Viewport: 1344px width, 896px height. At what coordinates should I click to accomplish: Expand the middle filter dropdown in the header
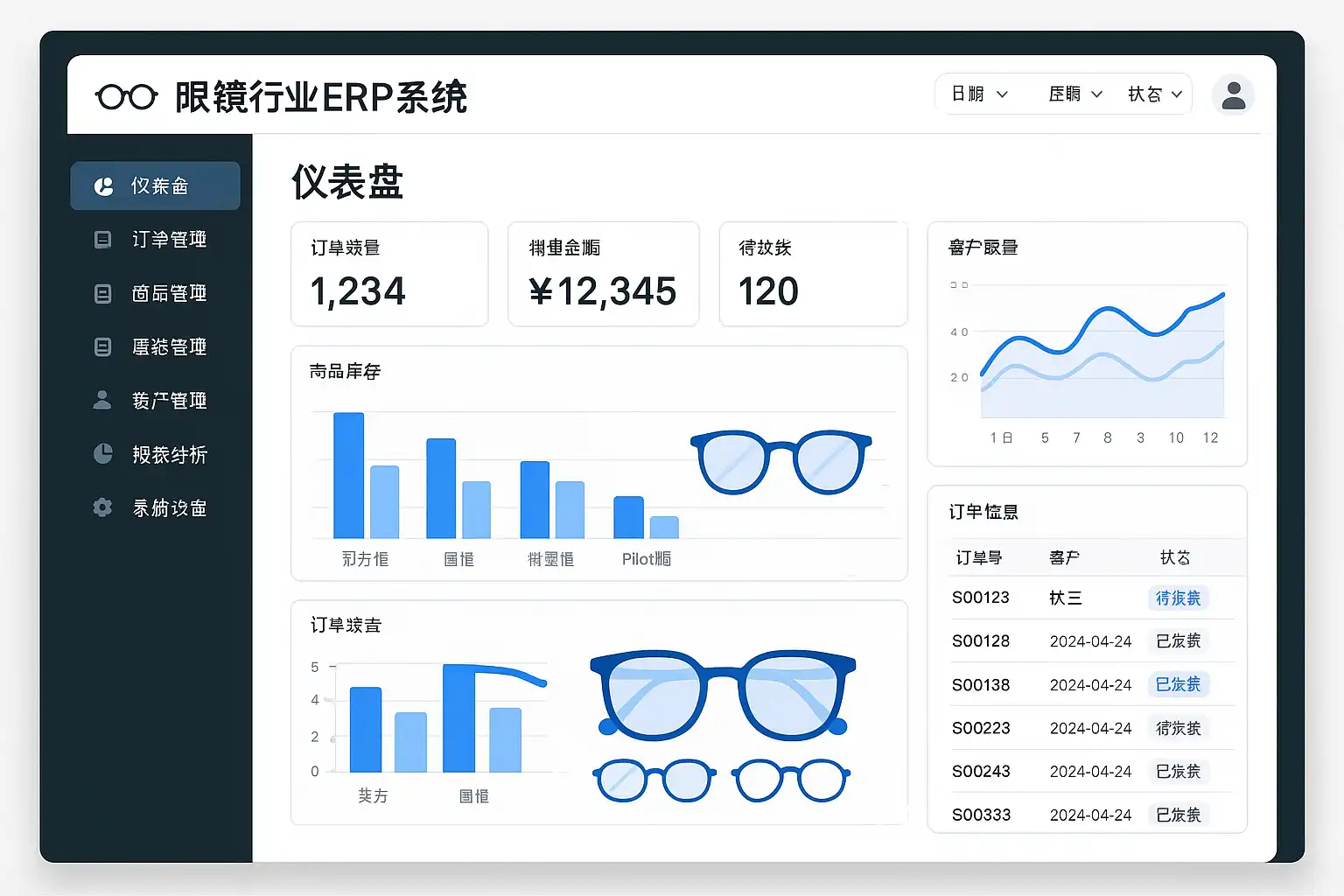tap(1075, 94)
